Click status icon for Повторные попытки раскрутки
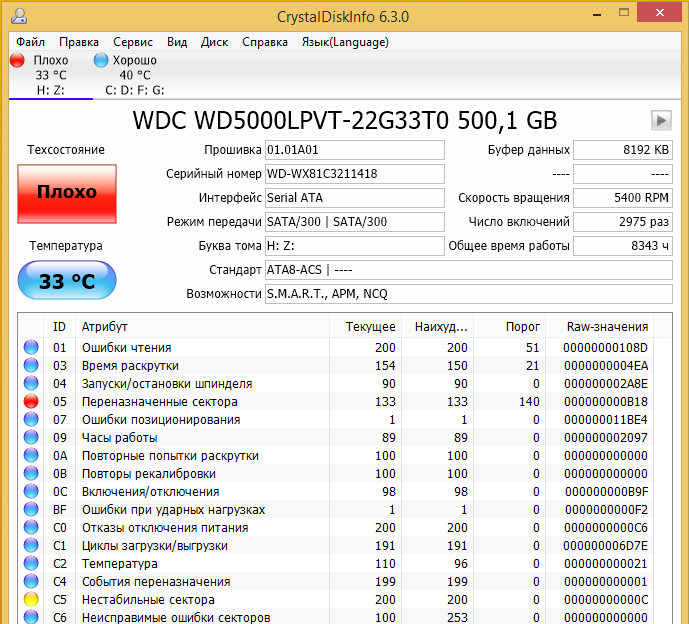 click(x=31, y=455)
